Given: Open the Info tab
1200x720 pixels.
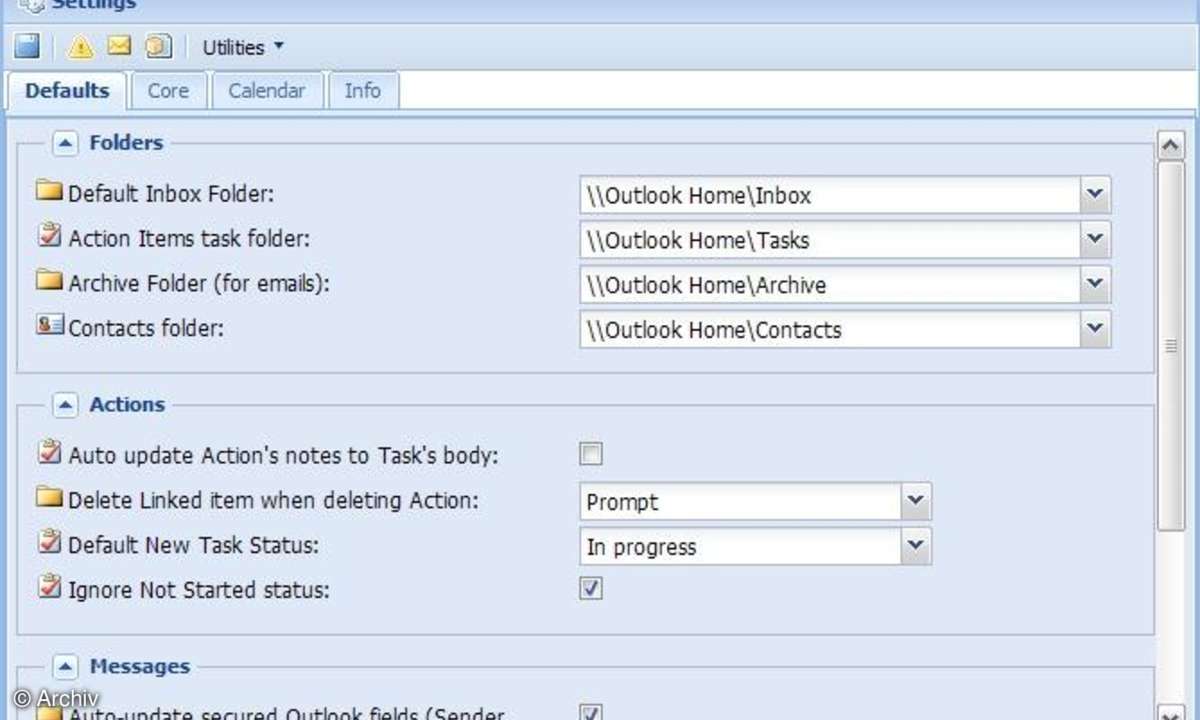Looking at the screenshot, I should [x=362, y=90].
